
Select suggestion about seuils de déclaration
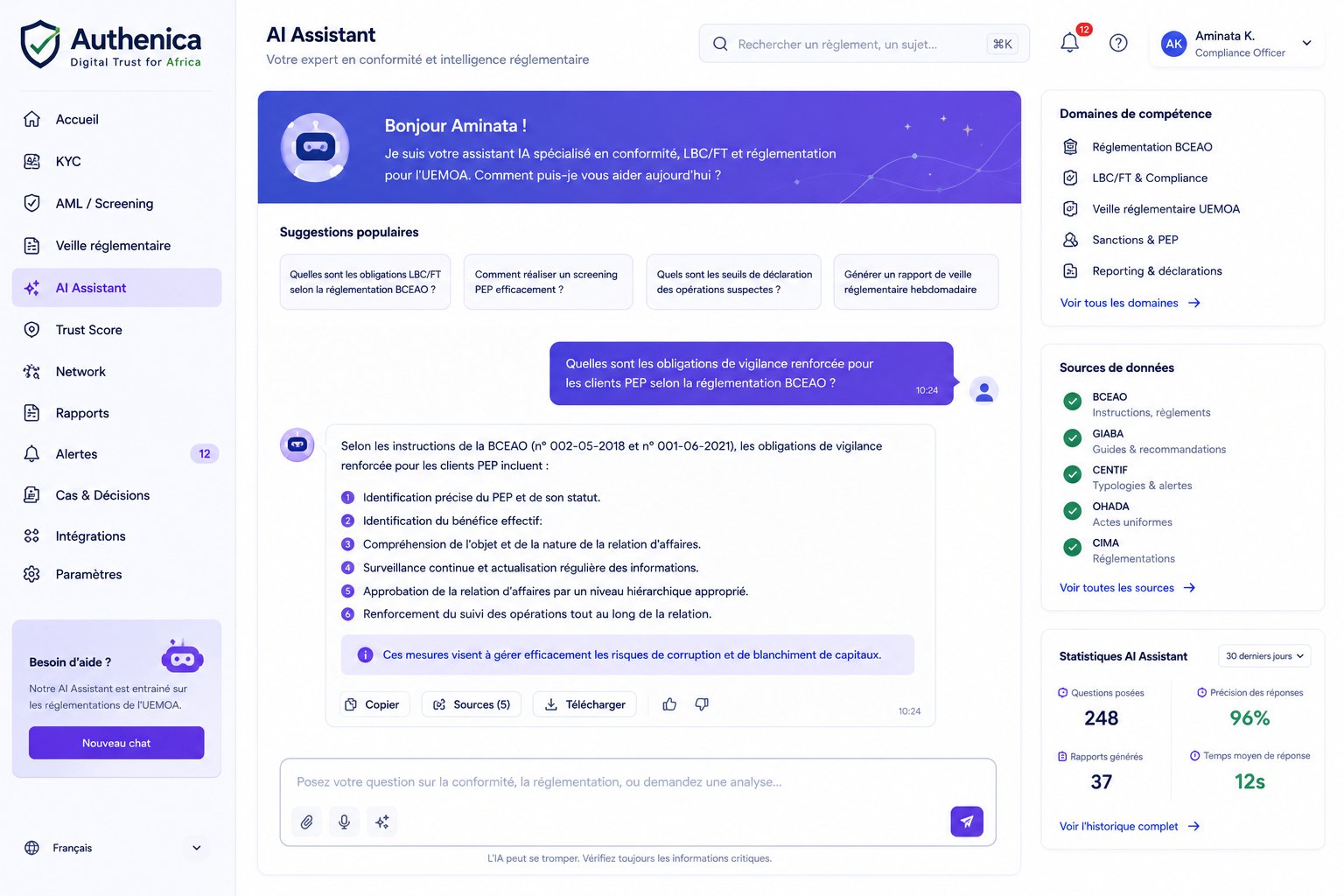[733, 282]
